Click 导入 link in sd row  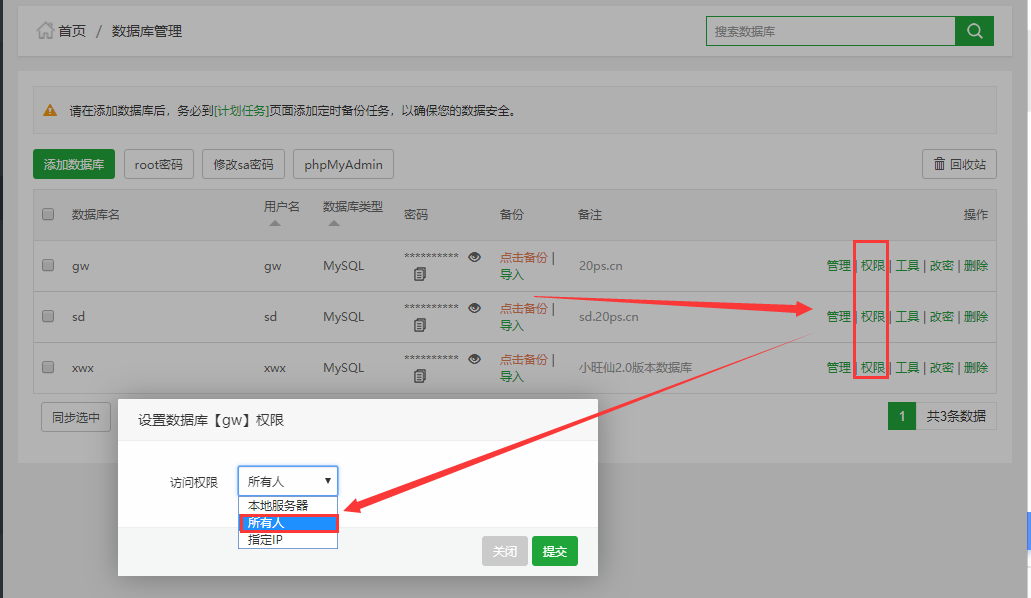512,325
